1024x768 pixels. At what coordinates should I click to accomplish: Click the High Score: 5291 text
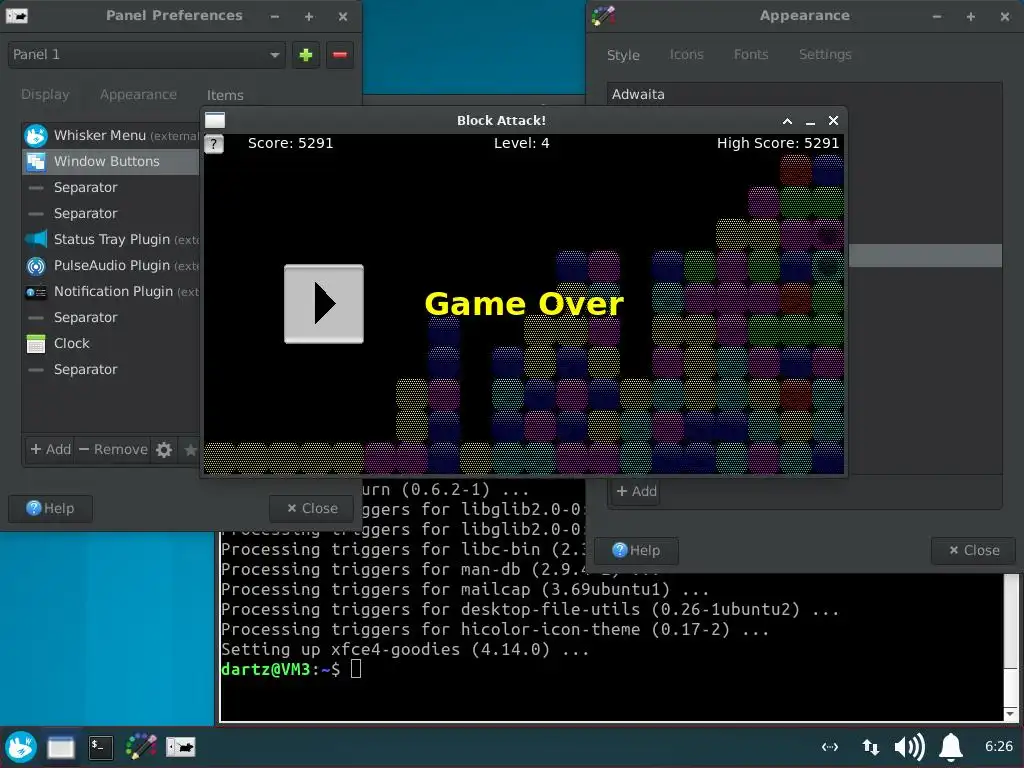pyautogui.click(x=778, y=143)
